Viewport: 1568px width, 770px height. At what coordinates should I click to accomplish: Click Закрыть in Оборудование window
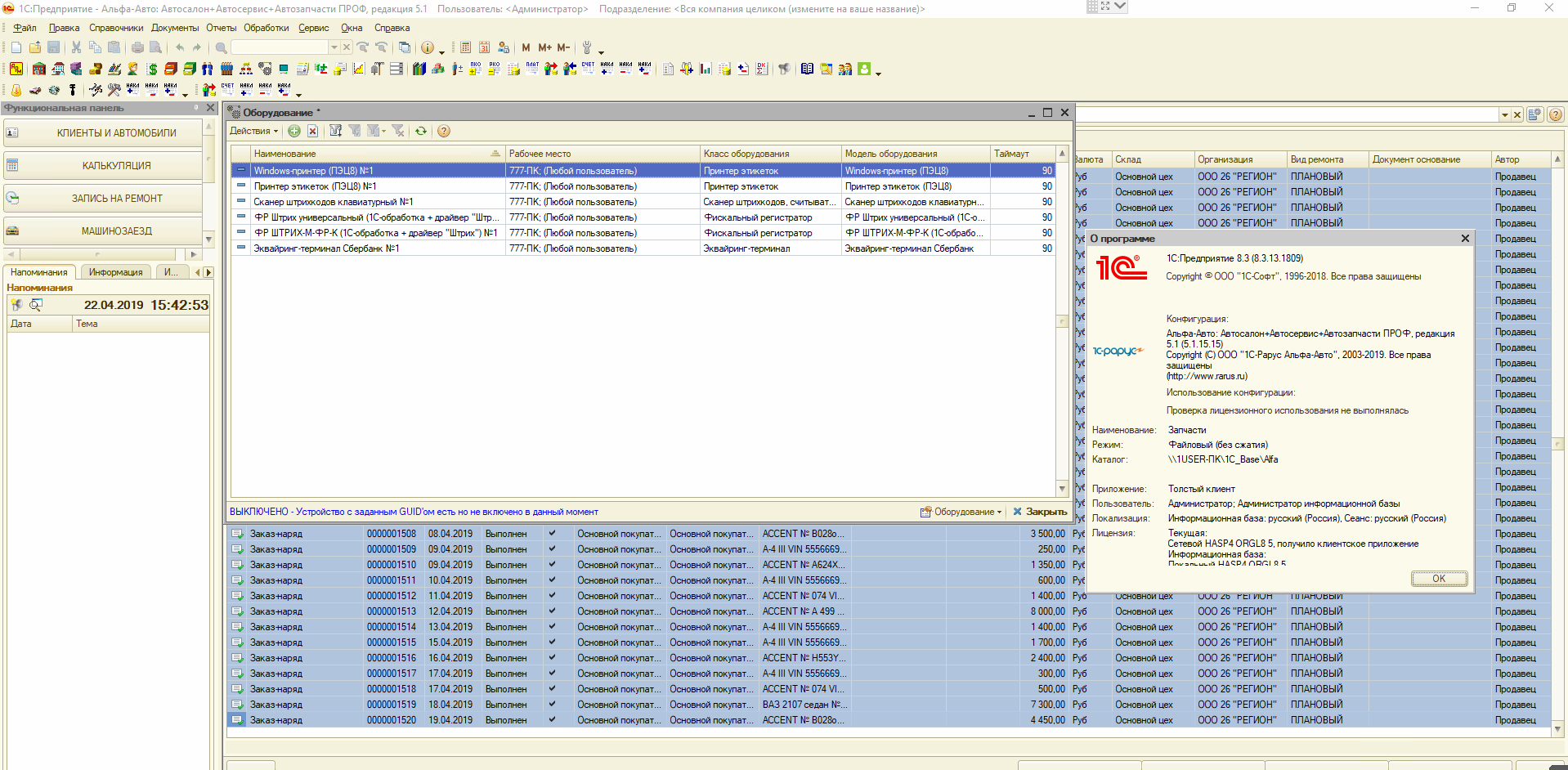pyautogui.click(x=1040, y=512)
